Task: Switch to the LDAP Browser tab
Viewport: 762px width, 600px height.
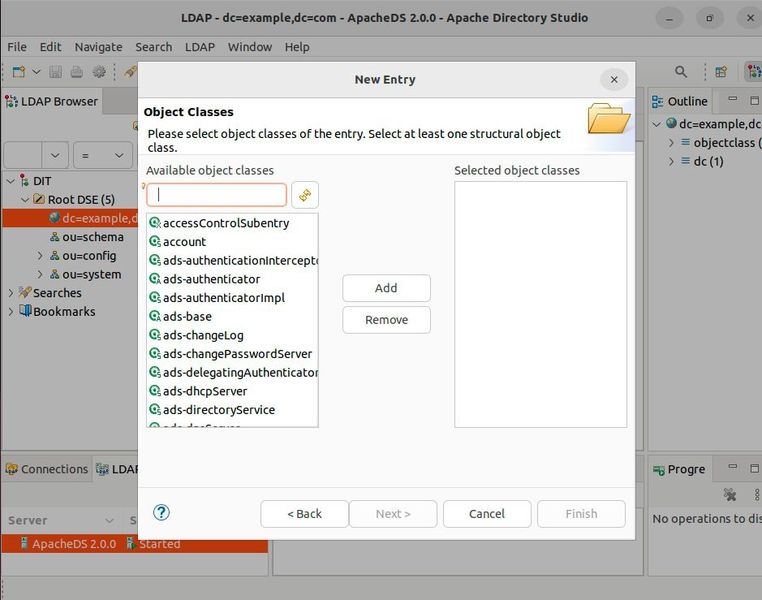Action: [x=52, y=102]
